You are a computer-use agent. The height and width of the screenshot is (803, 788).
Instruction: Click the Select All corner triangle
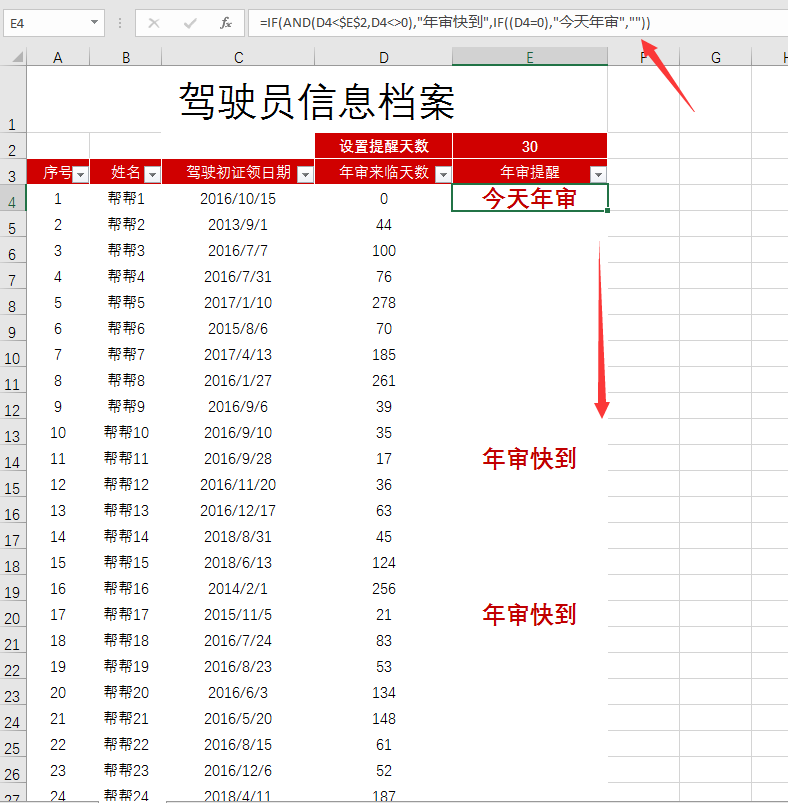point(17,56)
